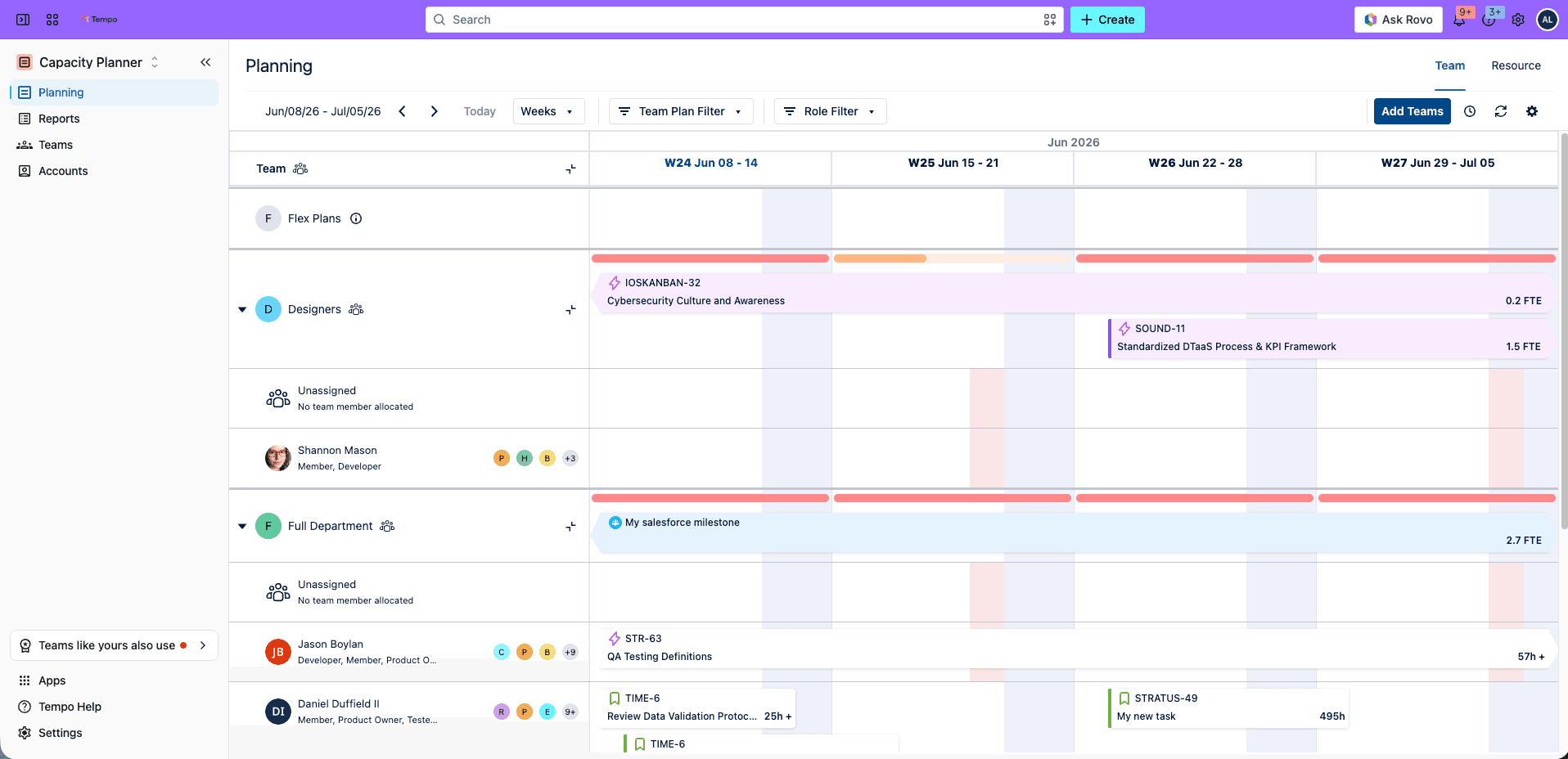Screen dimensions: 1568x759
Task: Open the app switcher grid icon
Action: coord(52,20)
